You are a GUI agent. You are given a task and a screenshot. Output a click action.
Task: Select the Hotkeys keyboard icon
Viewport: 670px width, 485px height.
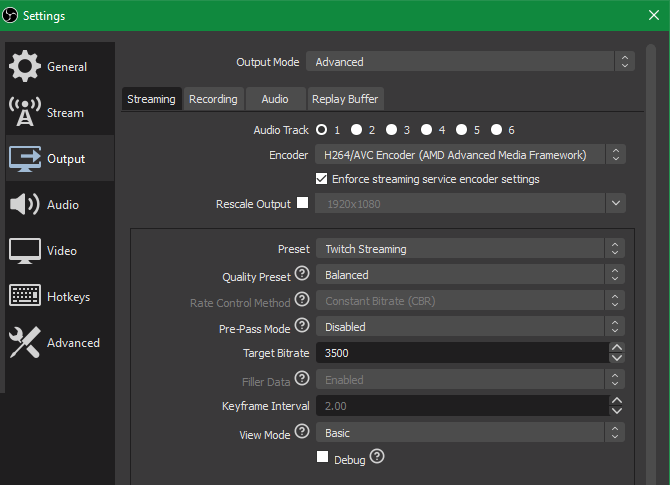tap(25, 297)
